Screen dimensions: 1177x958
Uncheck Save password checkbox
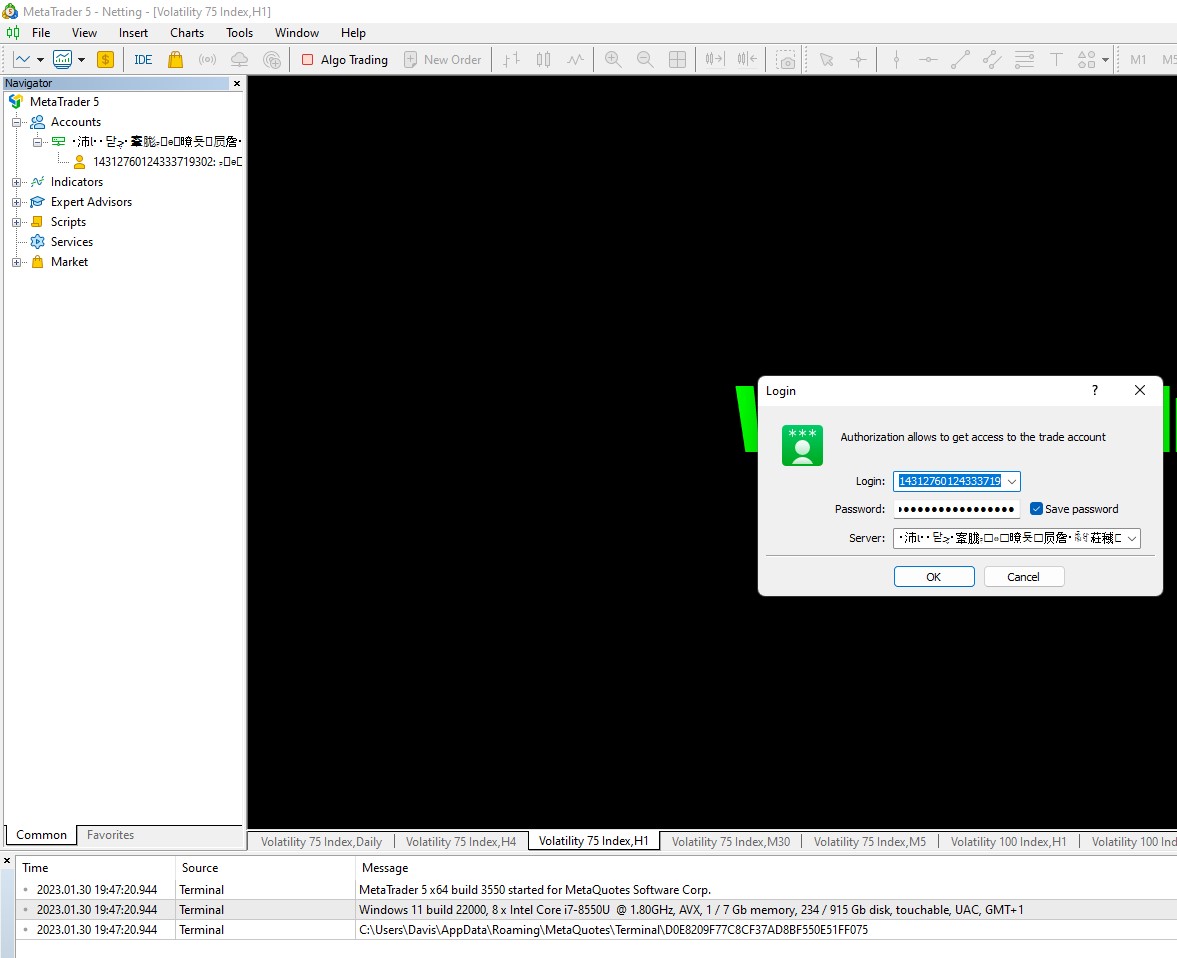pyautogui.click(x=1036, y=509)
